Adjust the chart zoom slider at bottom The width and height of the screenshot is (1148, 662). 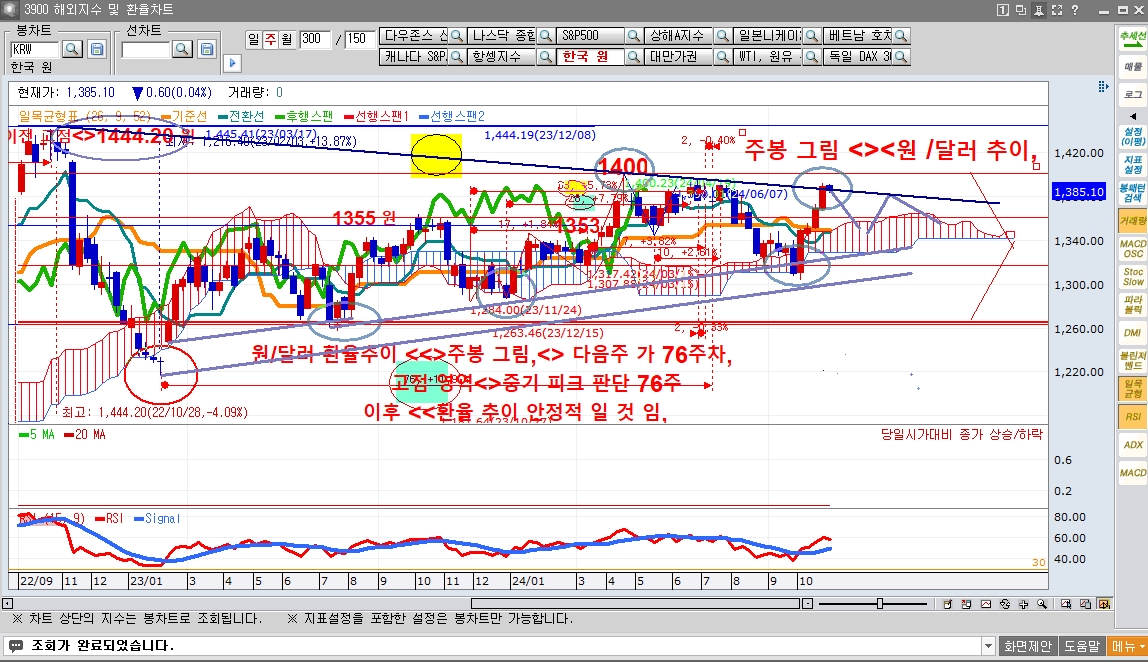pyautogui.click(x=880, y=604)
